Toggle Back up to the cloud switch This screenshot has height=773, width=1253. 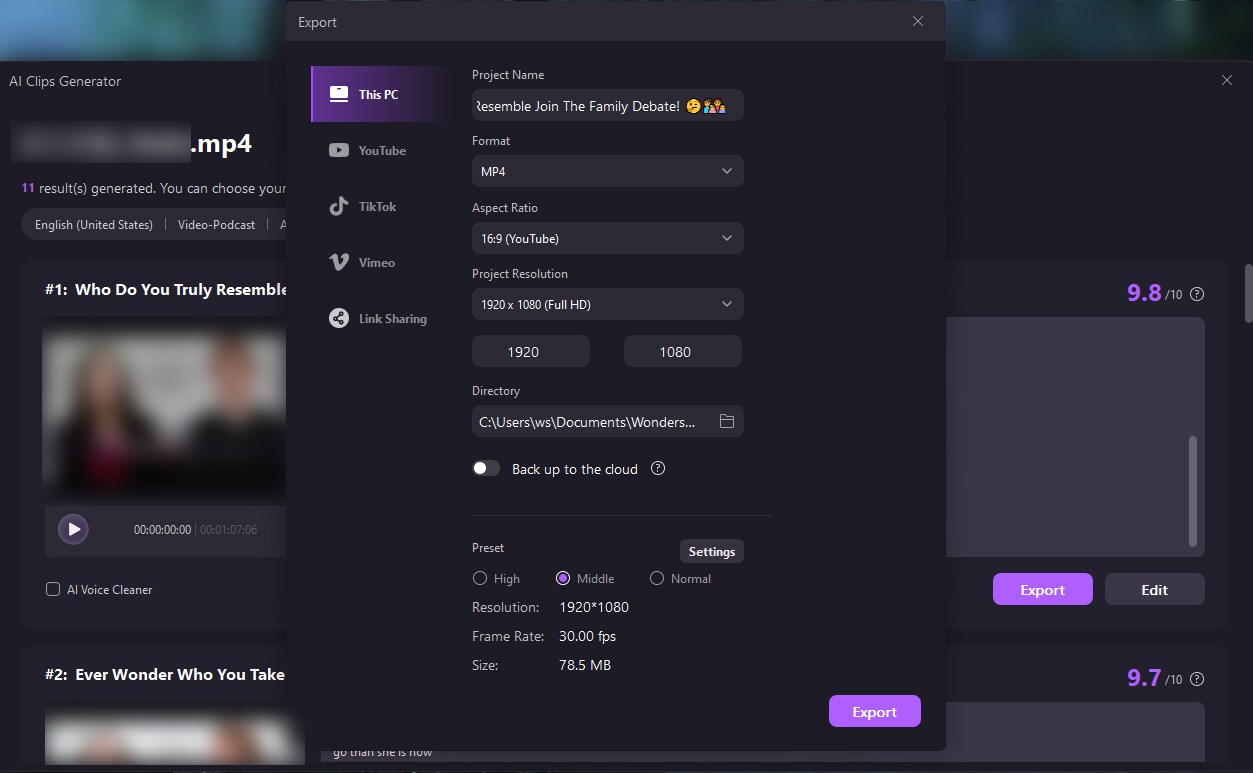(486, 468)
